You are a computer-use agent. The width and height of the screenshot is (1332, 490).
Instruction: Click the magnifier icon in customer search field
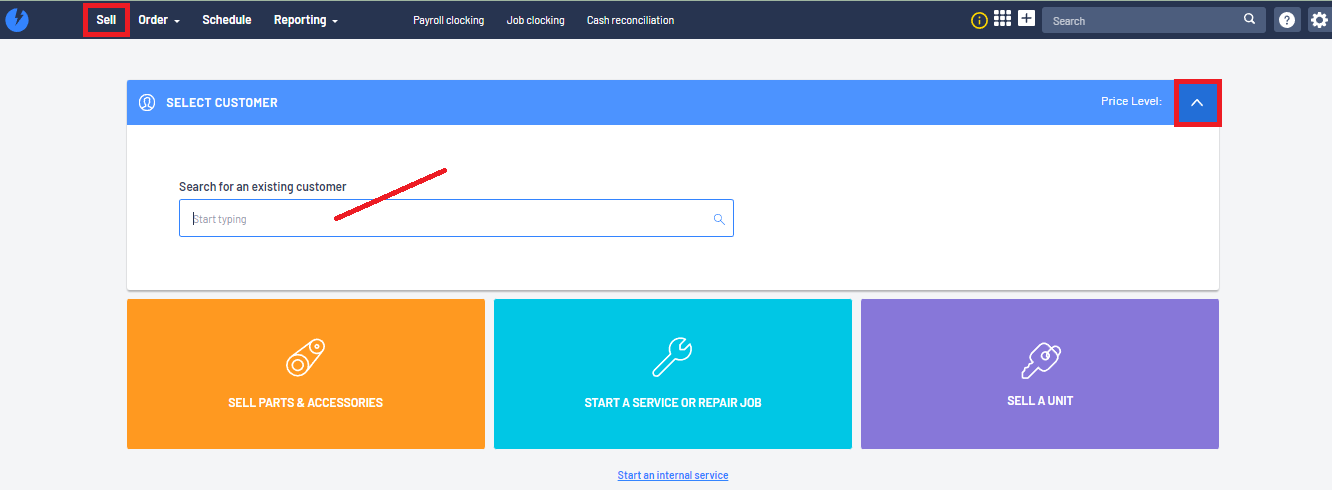719,219
